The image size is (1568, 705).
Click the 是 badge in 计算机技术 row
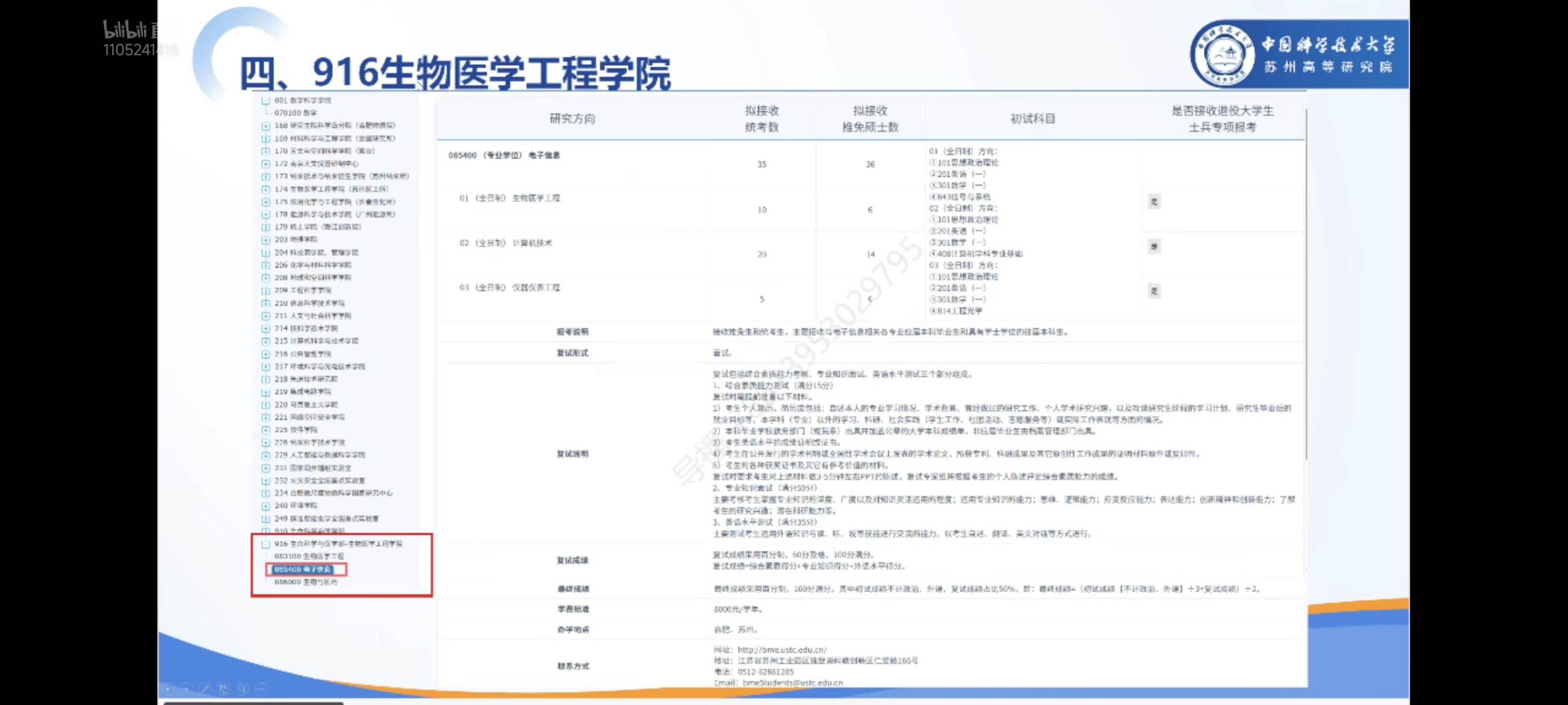(1154, 247)
